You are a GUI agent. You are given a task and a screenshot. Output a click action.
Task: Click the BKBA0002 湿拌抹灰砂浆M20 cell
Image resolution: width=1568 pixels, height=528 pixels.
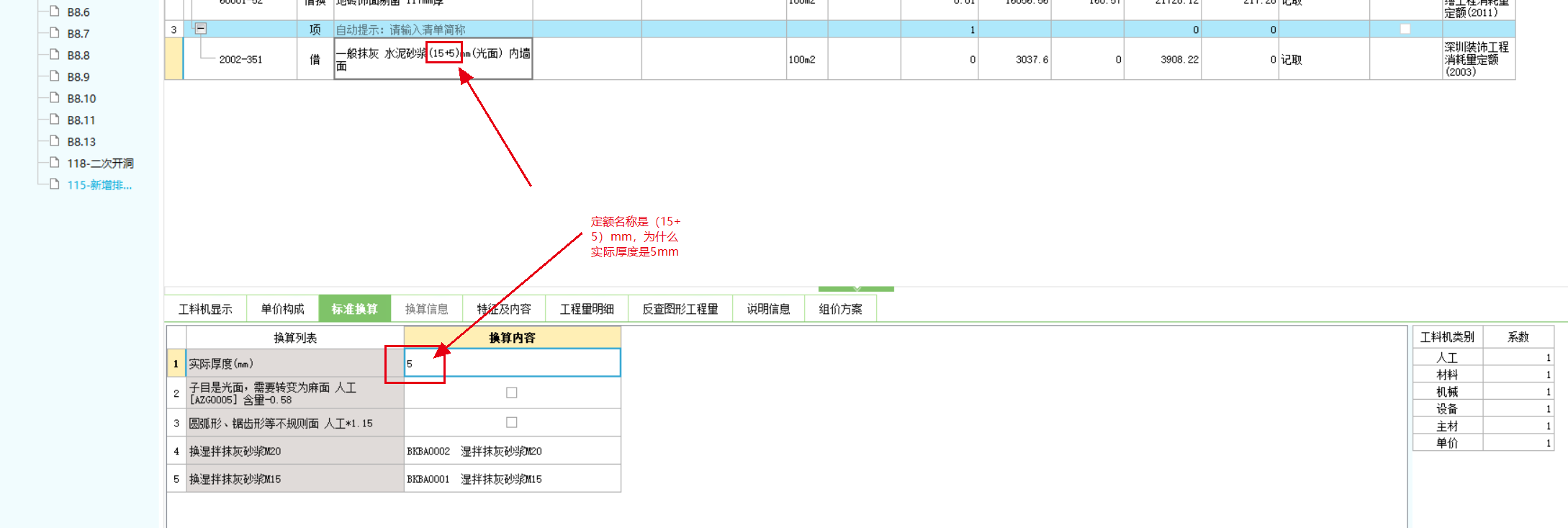pyautogui.click(x=512, y=451)
